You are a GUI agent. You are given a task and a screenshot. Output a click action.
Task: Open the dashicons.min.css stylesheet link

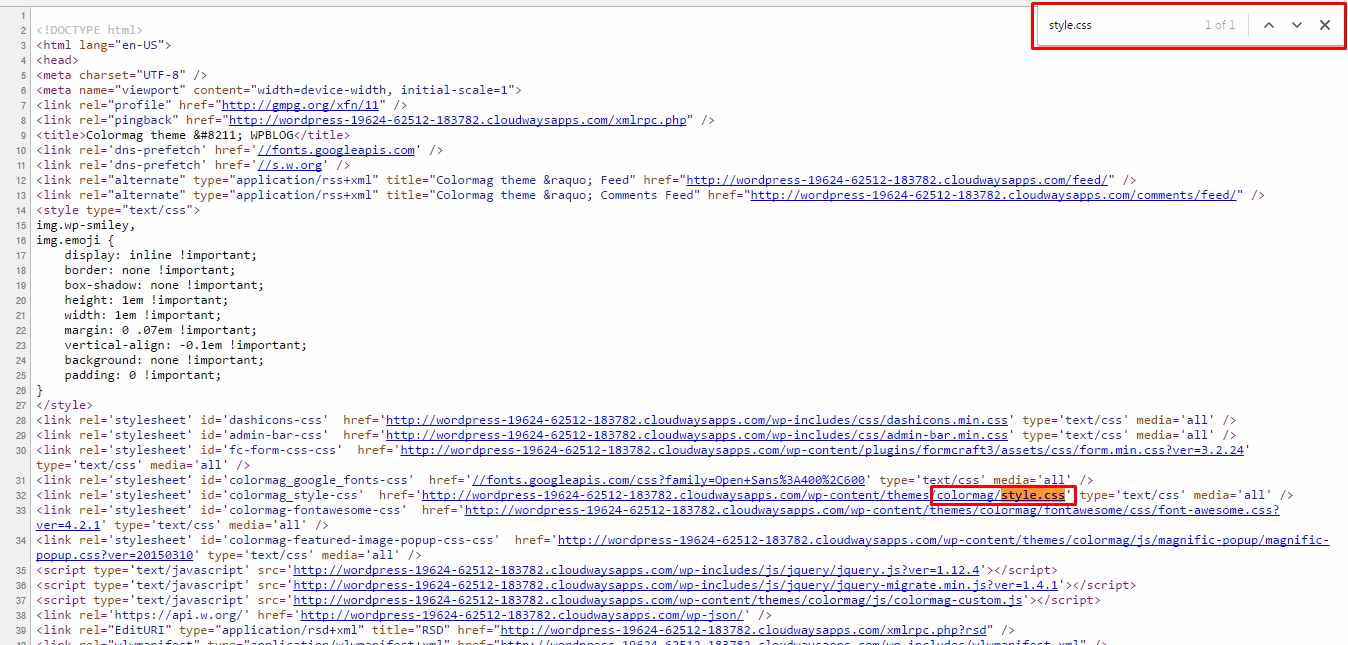(697, 420)
